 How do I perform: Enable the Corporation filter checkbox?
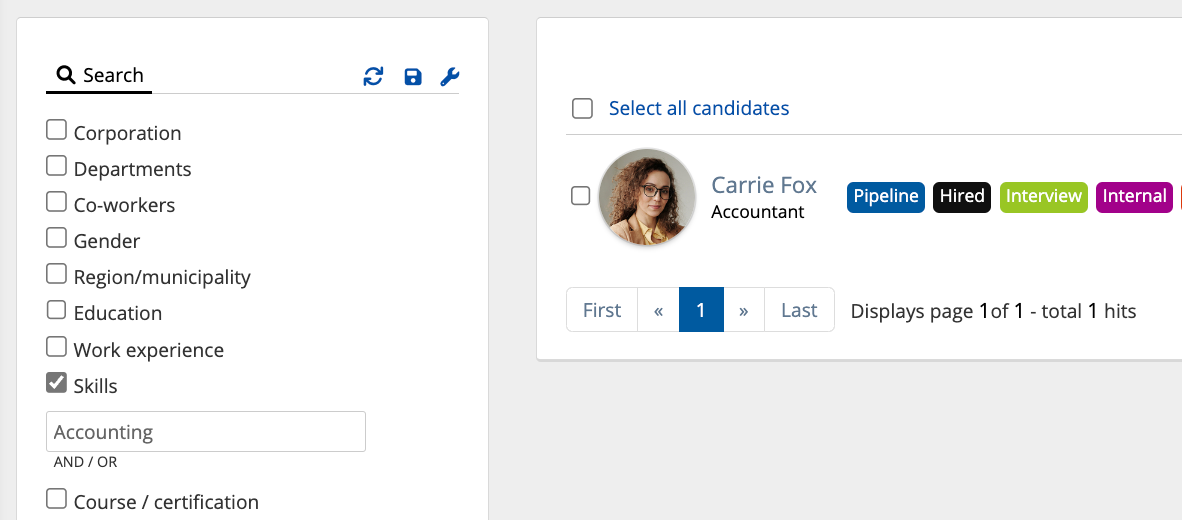[57, 130]
